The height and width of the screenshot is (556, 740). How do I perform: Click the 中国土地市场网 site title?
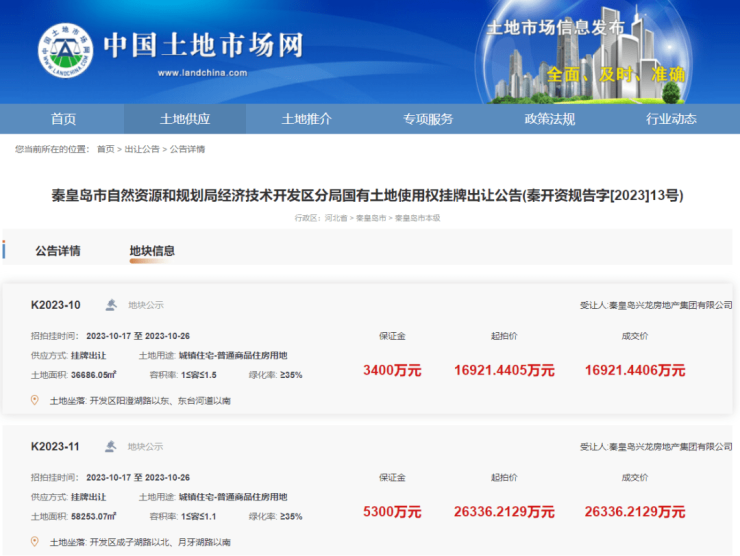[203, 45]
